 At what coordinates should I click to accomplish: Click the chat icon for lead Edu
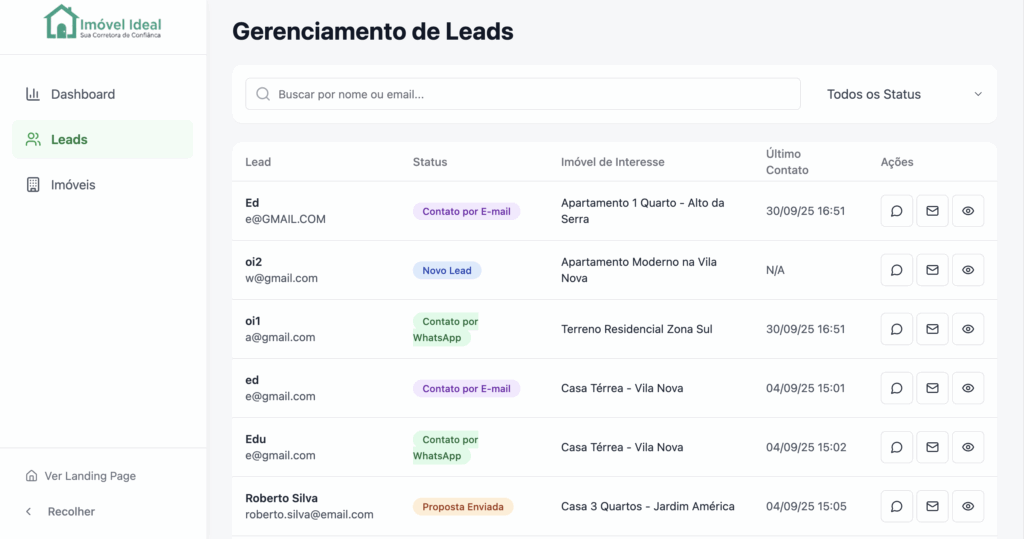(896, 447)
